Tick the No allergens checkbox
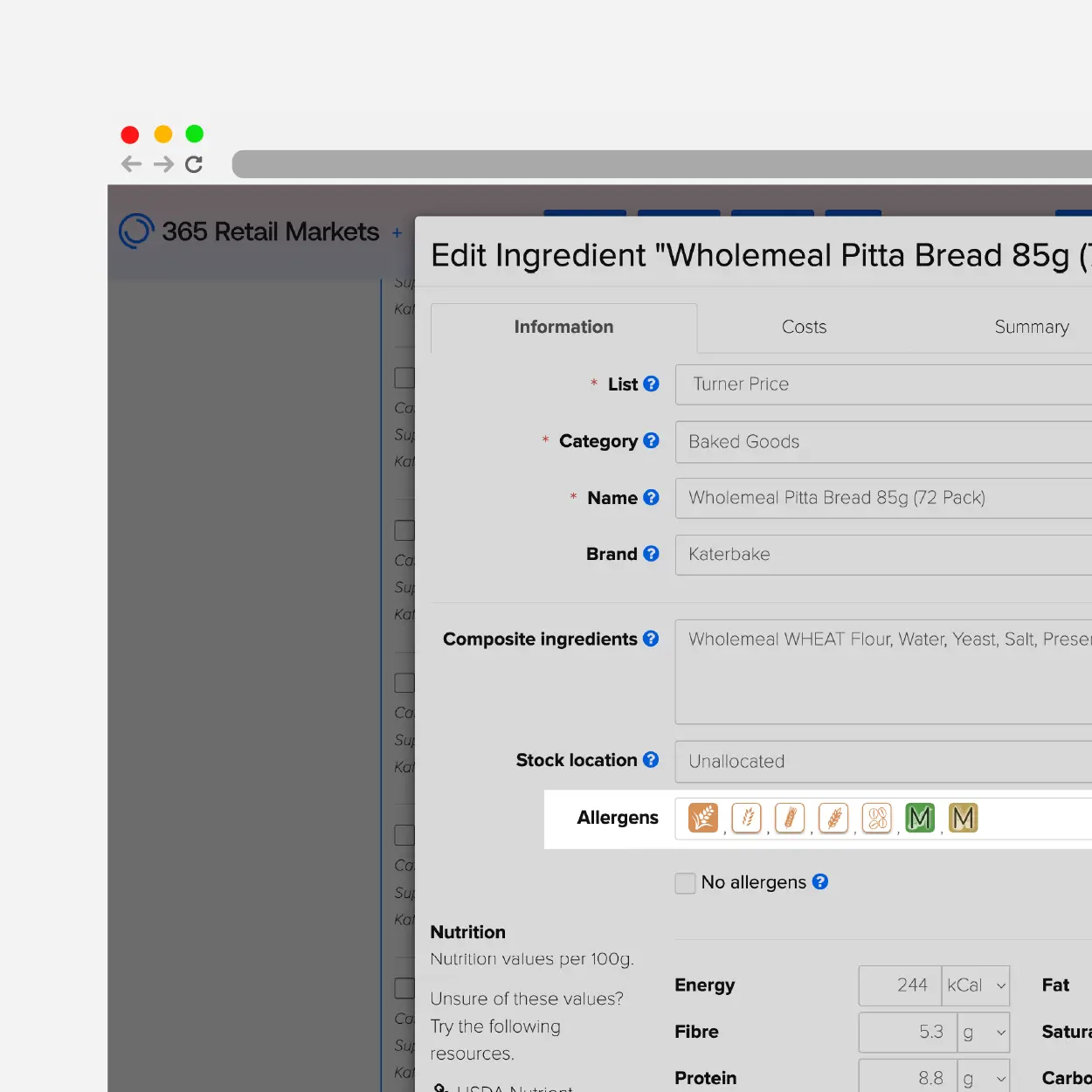 685,883
